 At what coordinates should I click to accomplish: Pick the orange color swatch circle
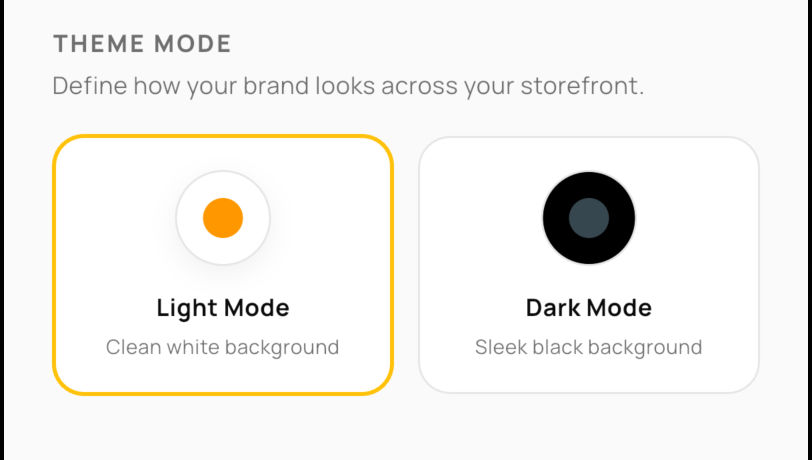[x=223, y=218]
